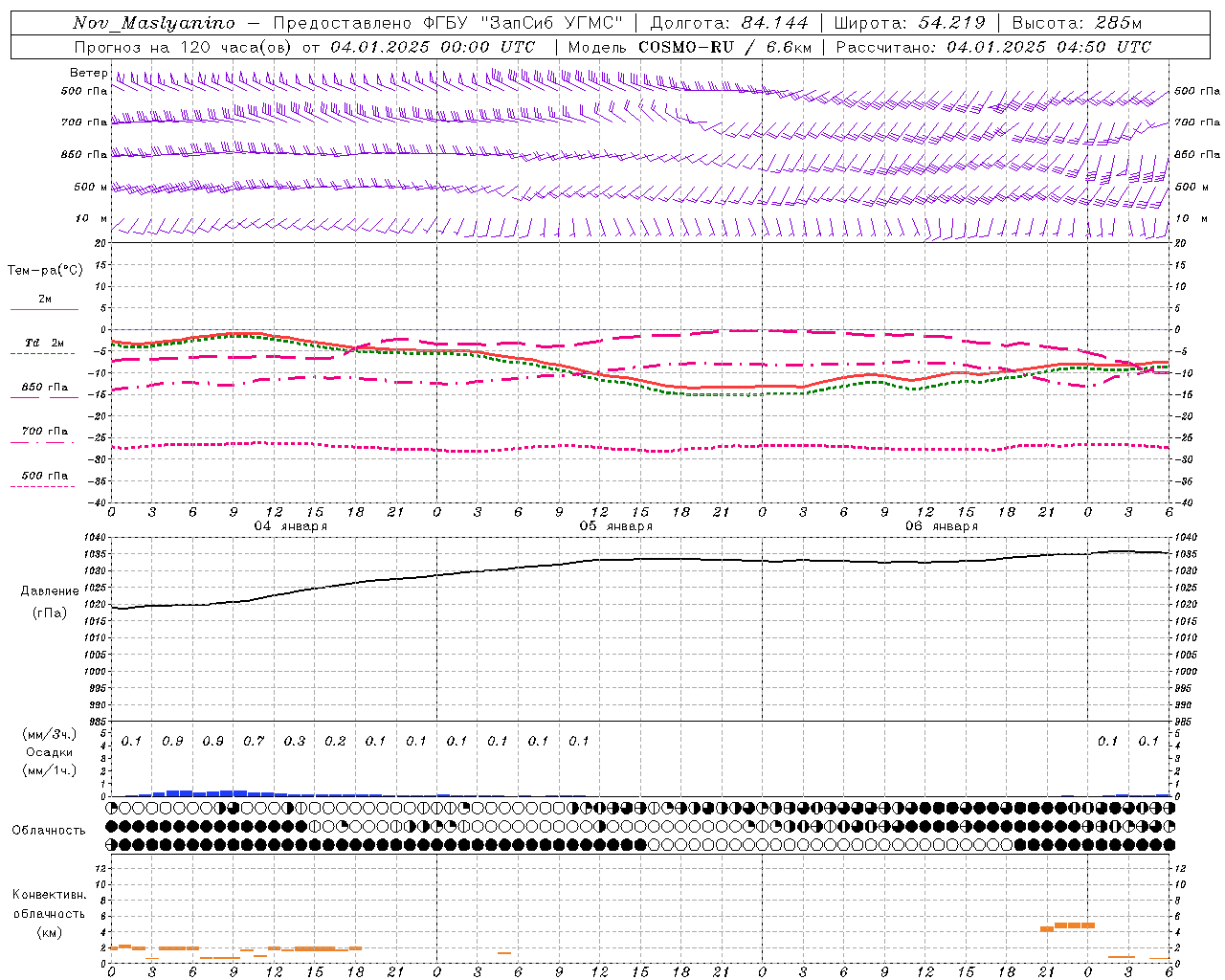1225x980 pixels.
Task: Click the '700 гПа' temperature legend line sample
Action: click(x=42, y=442)
